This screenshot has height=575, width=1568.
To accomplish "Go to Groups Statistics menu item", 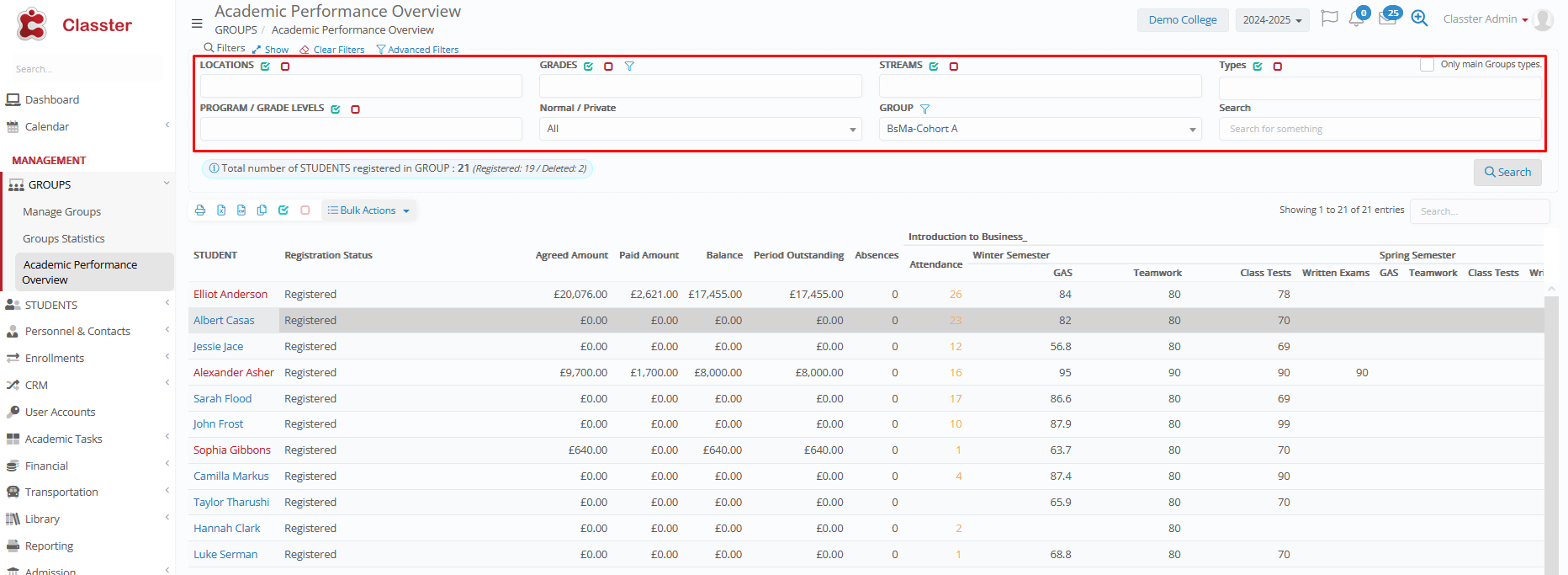I will (64, 239).
